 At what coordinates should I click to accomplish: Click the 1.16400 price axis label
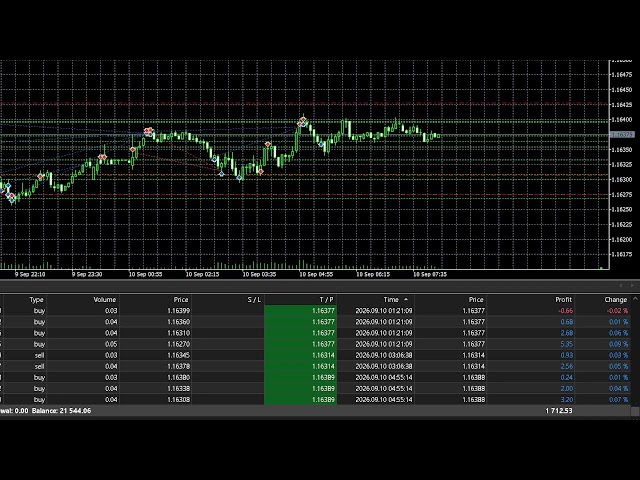click(621, 120)
